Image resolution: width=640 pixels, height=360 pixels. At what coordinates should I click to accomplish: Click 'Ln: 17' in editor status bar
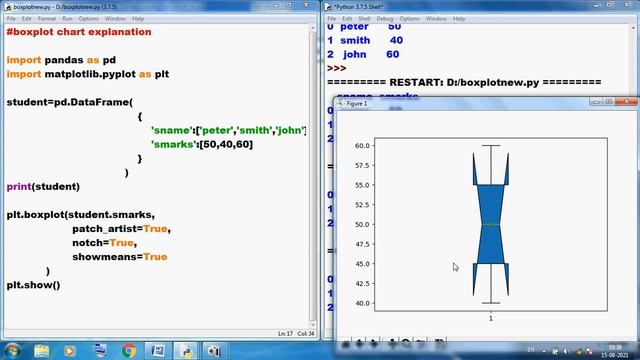tap(285, 333)
